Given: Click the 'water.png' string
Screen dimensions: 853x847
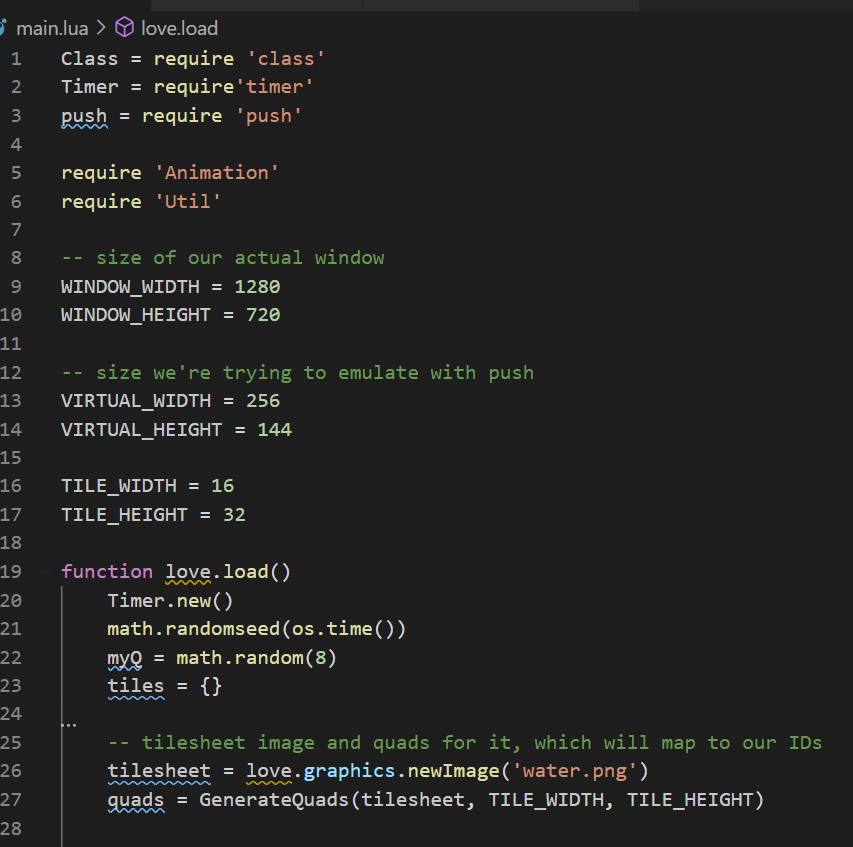Looking at the screenshot, I should point(574,771).
